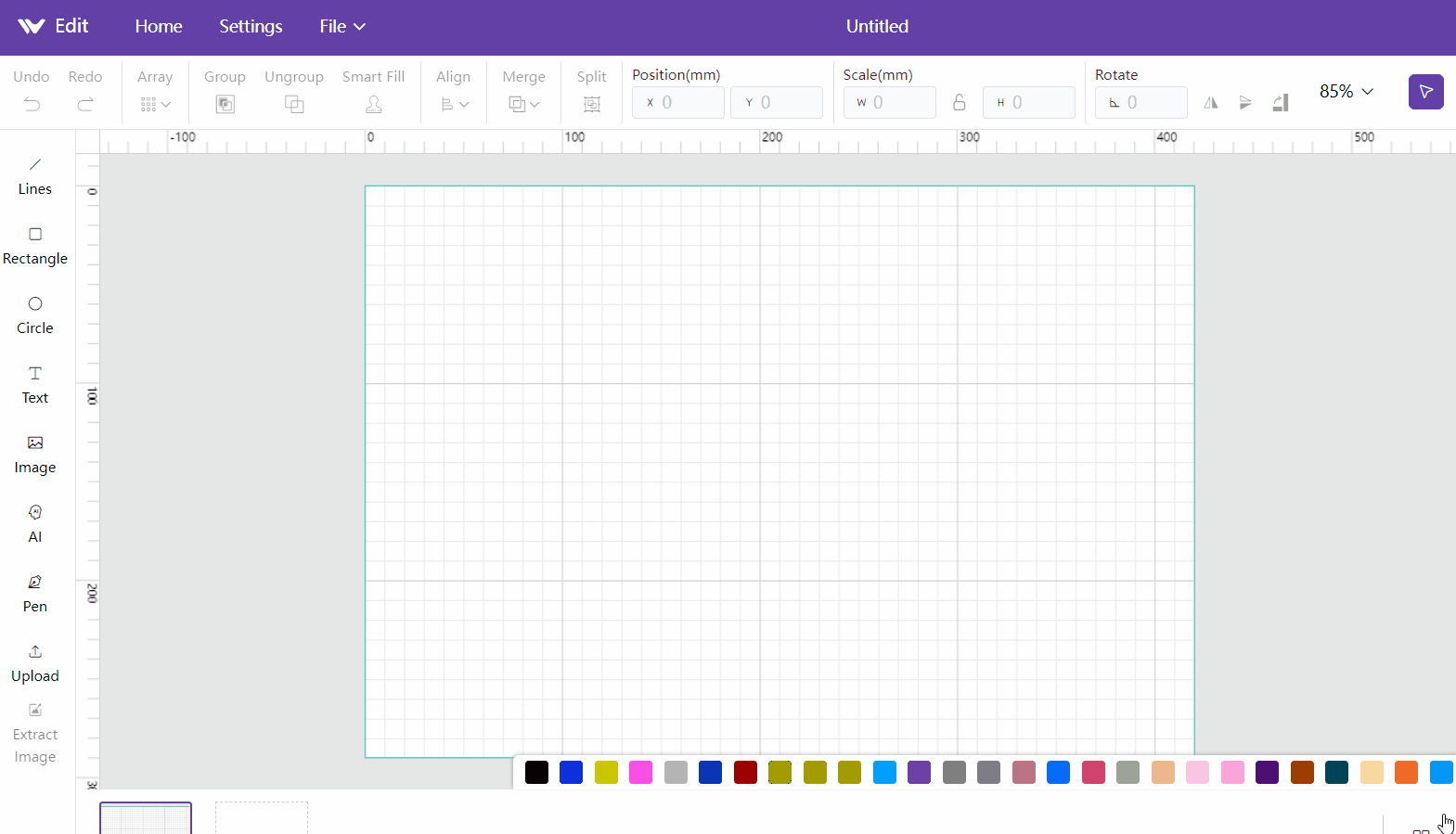Click the Smart Fill button
The width and height of the screenshot is (1456, 834).
coord(373,91)
